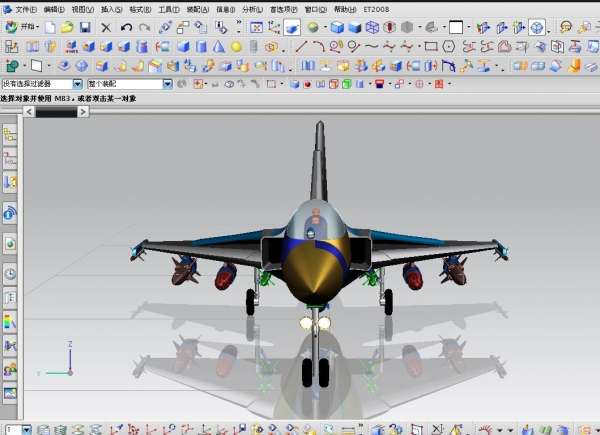Open the 分析(L) analysis menu

253,9
